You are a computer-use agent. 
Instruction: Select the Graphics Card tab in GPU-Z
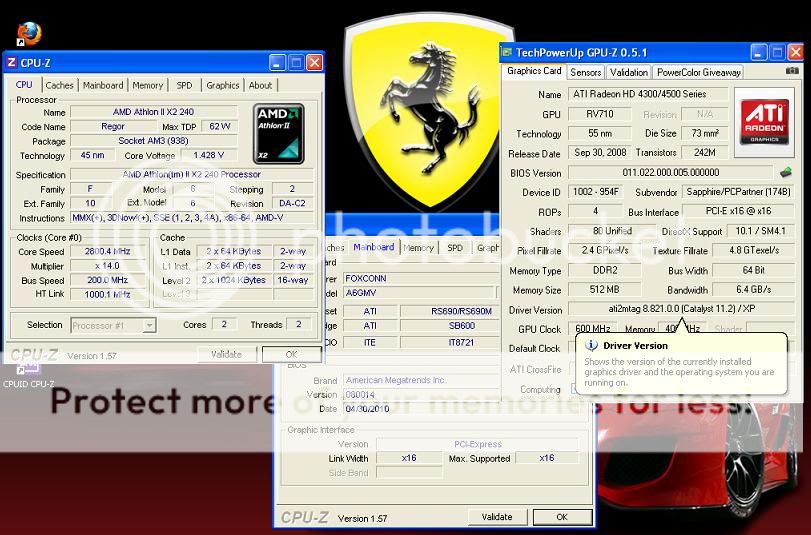tap(534, 71)
